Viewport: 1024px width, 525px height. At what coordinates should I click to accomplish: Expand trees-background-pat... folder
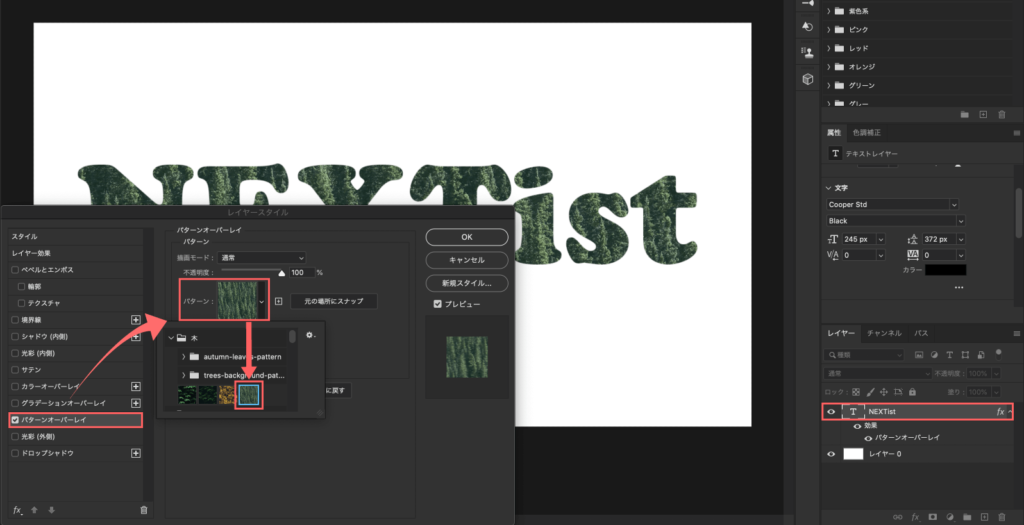[184, 375]
